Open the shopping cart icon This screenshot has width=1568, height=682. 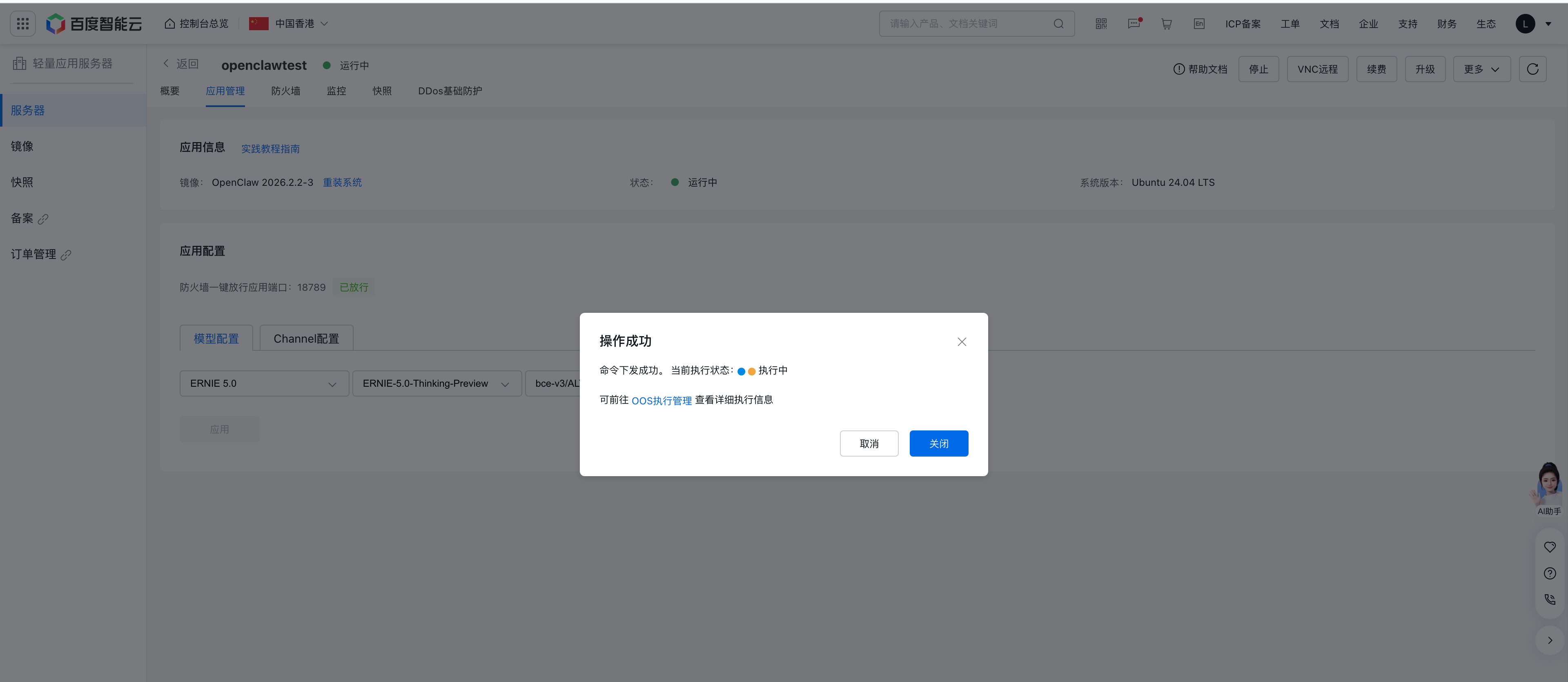[x=1166, y=24]
